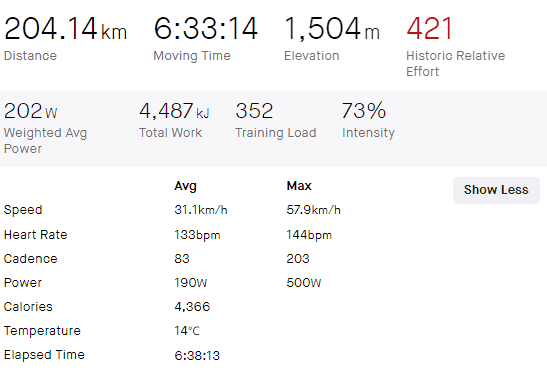Select the Historic Relative Effort label
This screenshot has width=547, height=372.
pyautogui.click(x=455, y=64)
